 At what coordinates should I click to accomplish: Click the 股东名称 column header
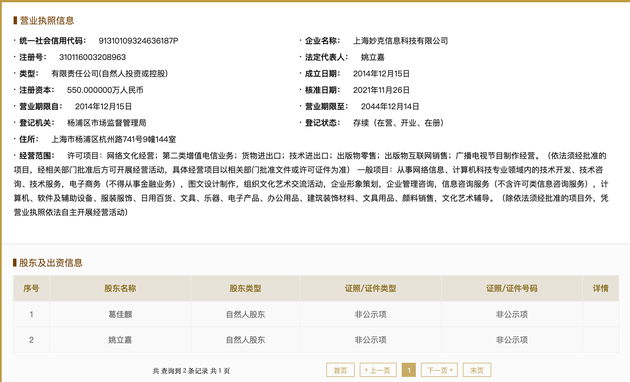tap(120, 288)
